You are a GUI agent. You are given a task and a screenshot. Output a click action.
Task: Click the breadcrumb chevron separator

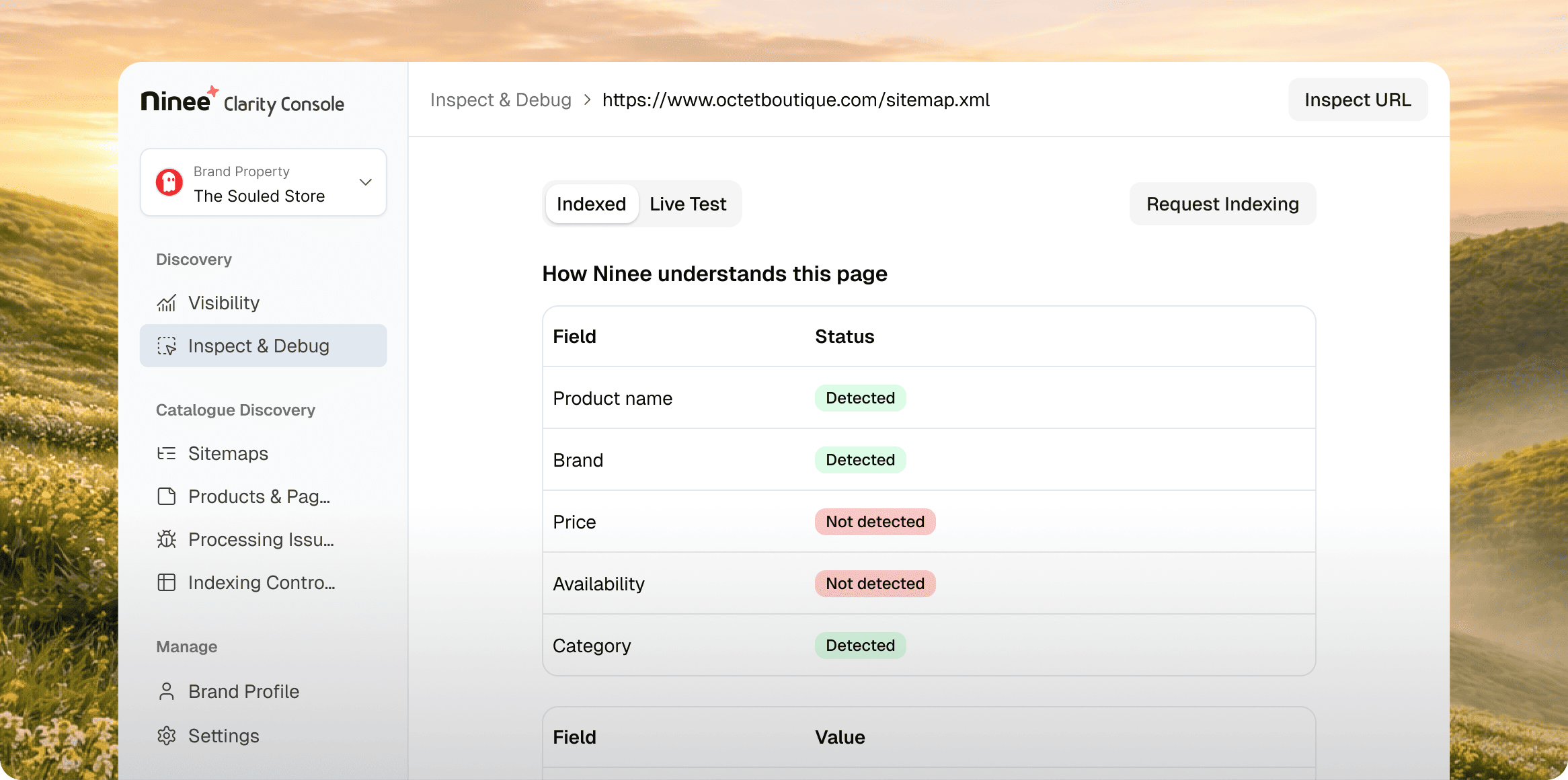(x=587, y=100)
